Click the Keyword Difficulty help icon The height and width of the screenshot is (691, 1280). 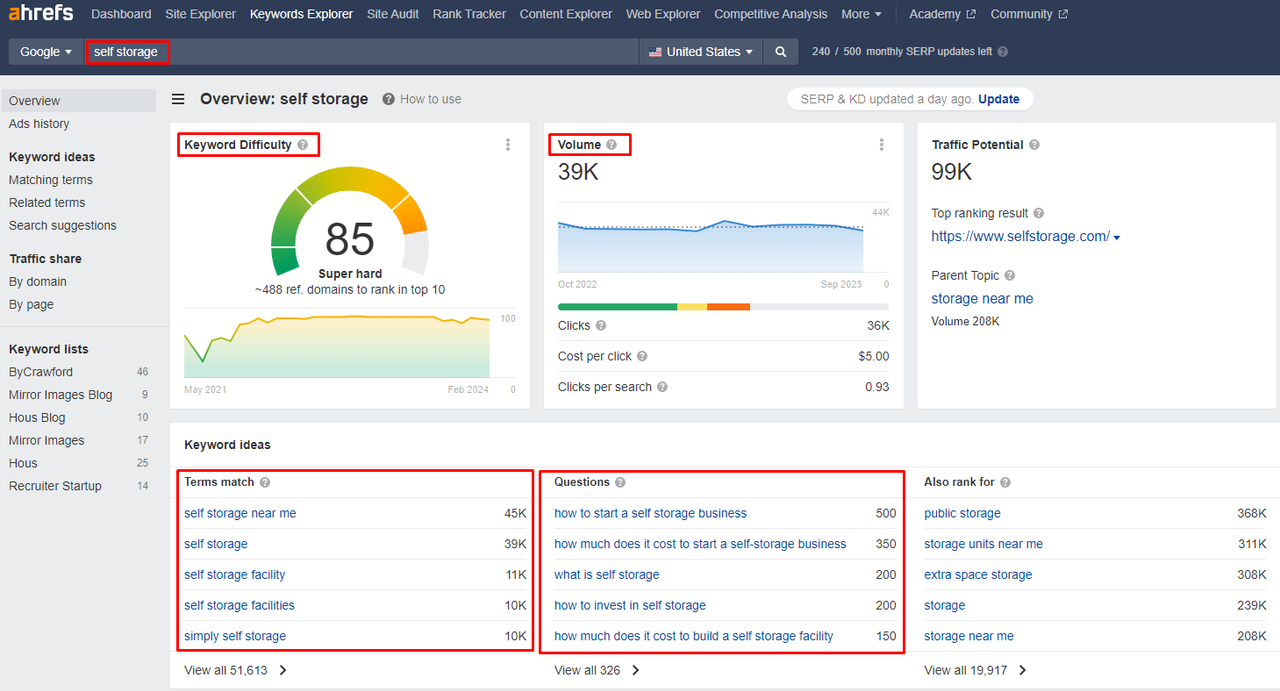pos(302,145)
